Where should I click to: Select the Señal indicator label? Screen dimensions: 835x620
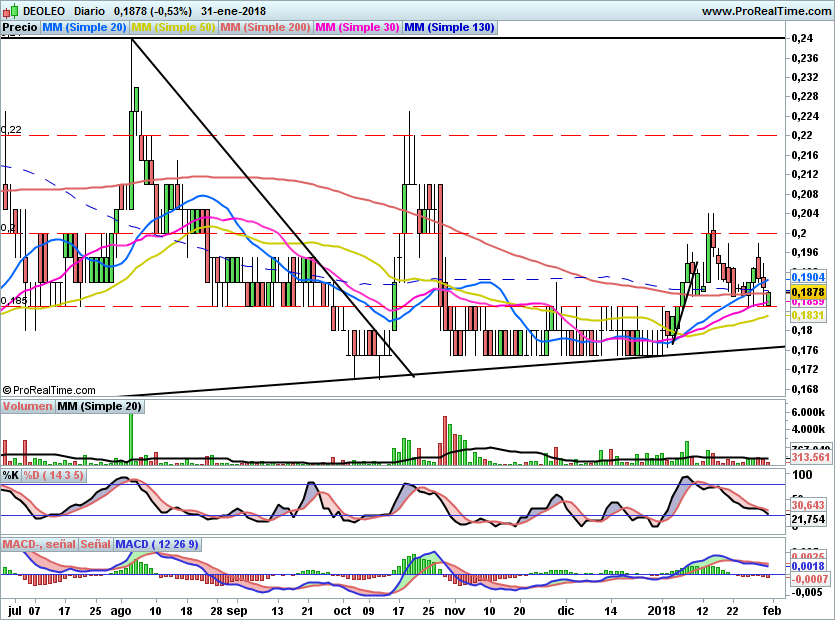(95, 544)
